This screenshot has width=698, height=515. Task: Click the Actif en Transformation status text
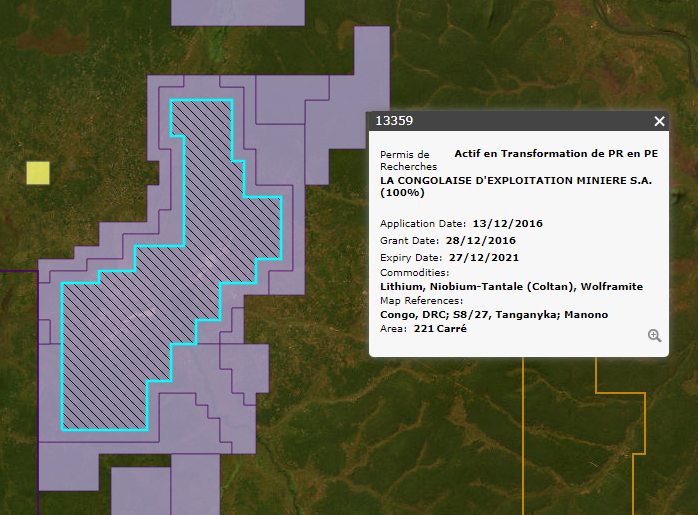[555, 154]
